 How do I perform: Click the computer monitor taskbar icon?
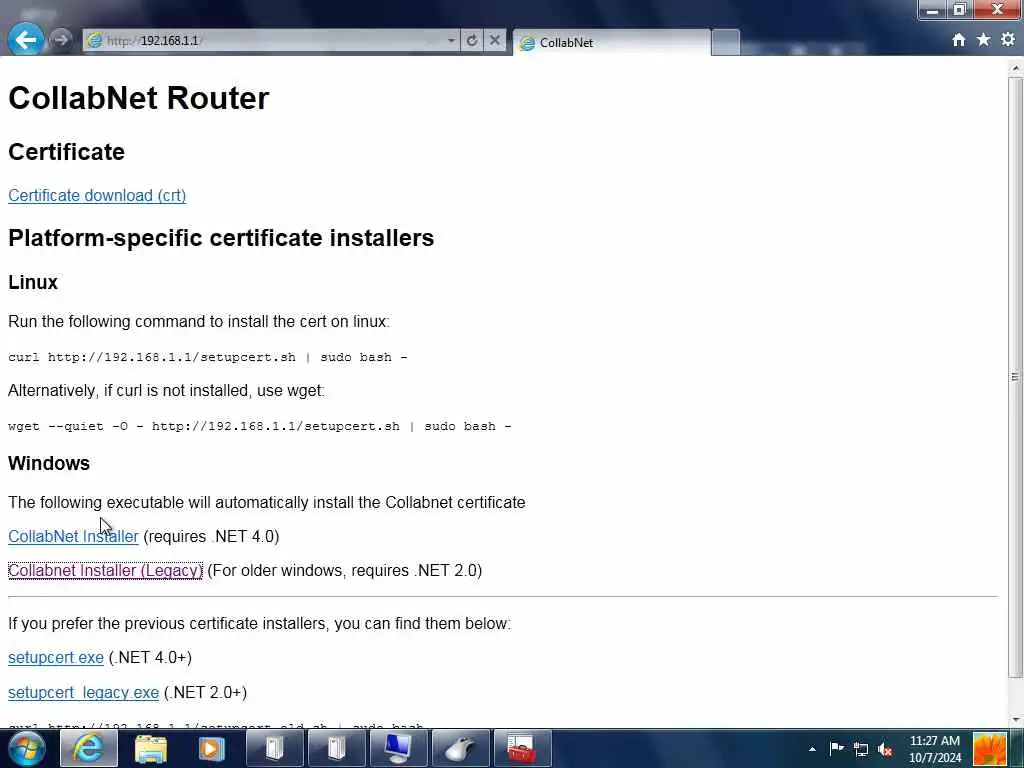[398, 748]
